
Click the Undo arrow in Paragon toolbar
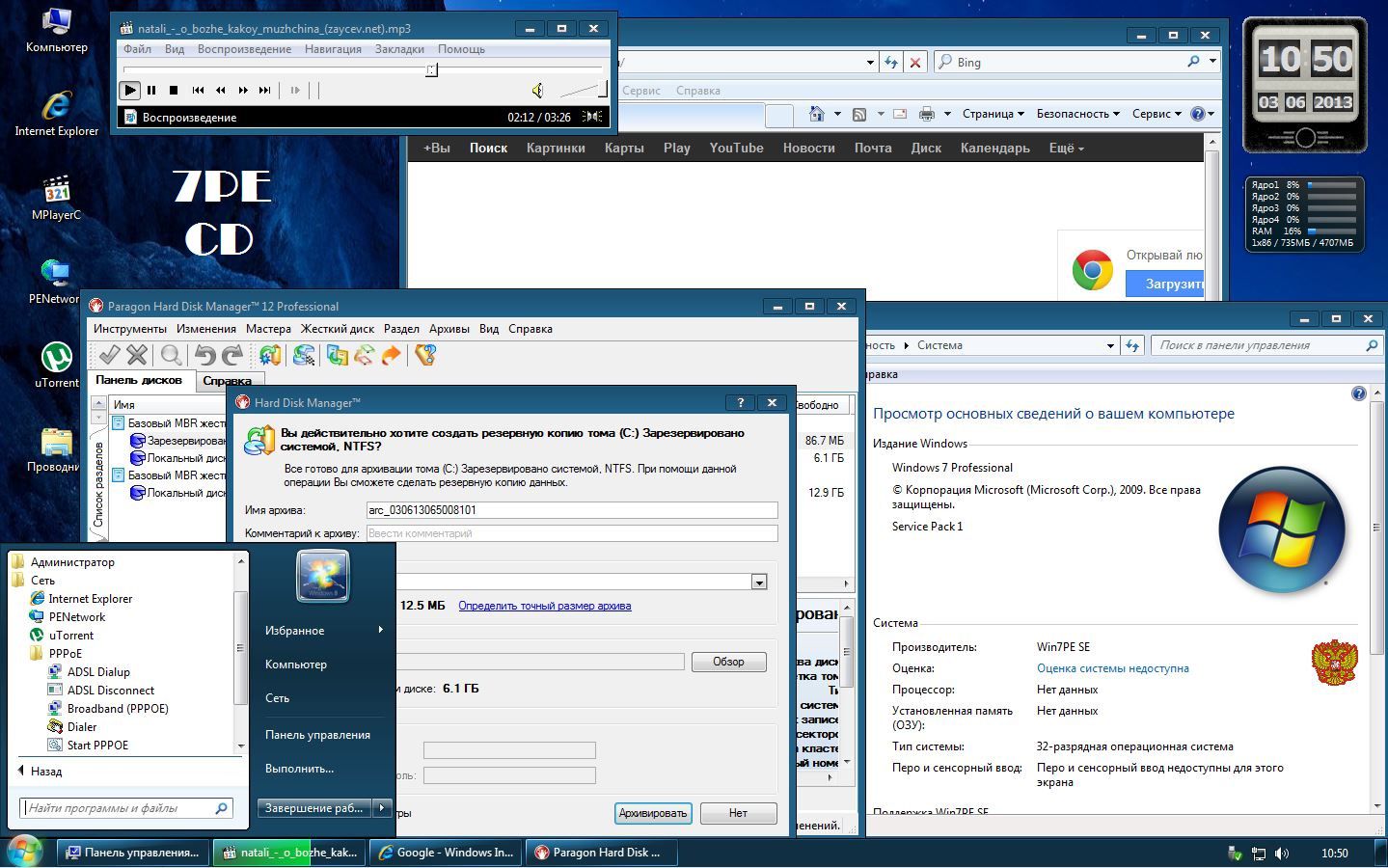coord(204,355)
